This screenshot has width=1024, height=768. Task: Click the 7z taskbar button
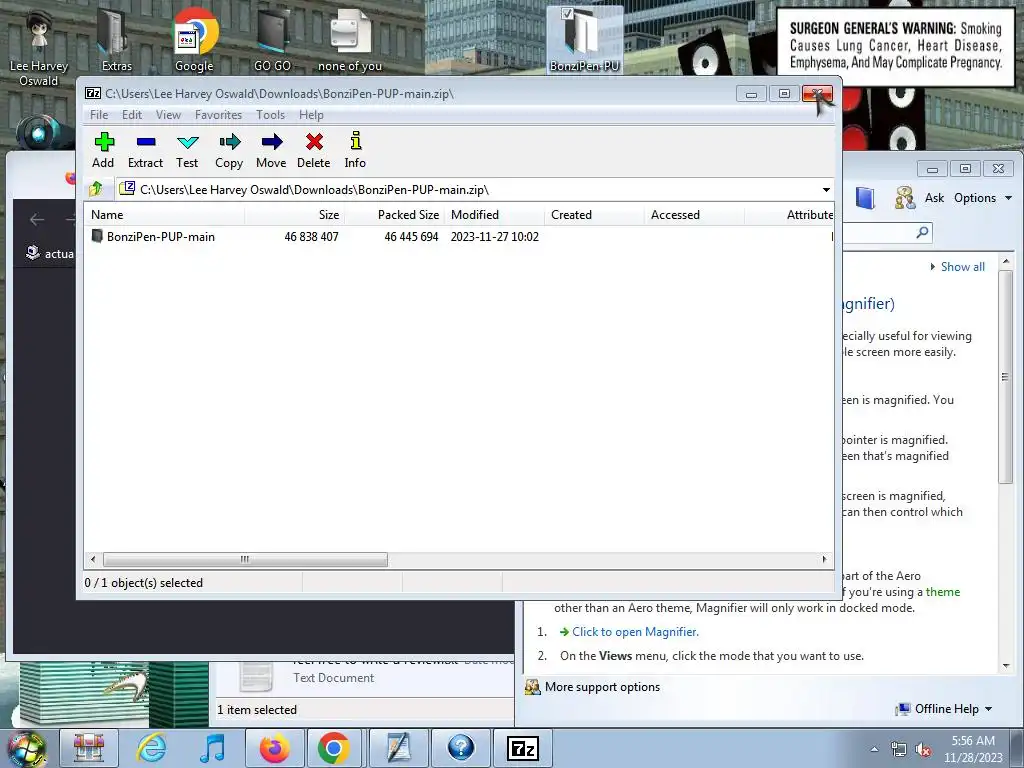click(x=523, y=748)
